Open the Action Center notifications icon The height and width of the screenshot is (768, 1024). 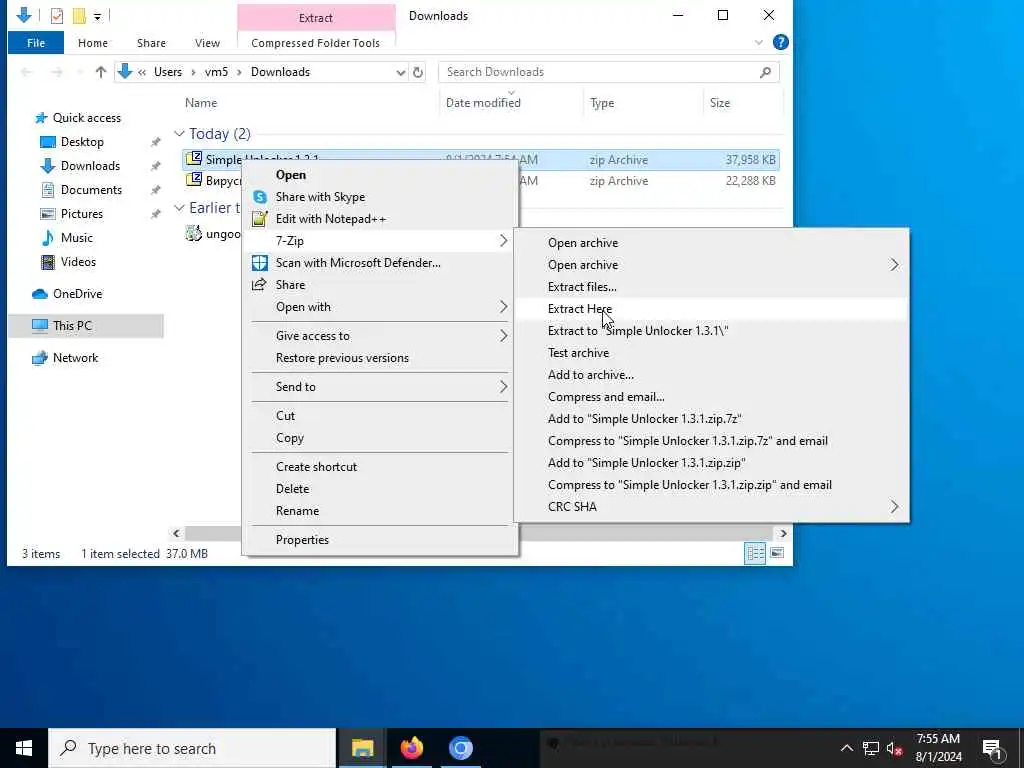(993, 748)
